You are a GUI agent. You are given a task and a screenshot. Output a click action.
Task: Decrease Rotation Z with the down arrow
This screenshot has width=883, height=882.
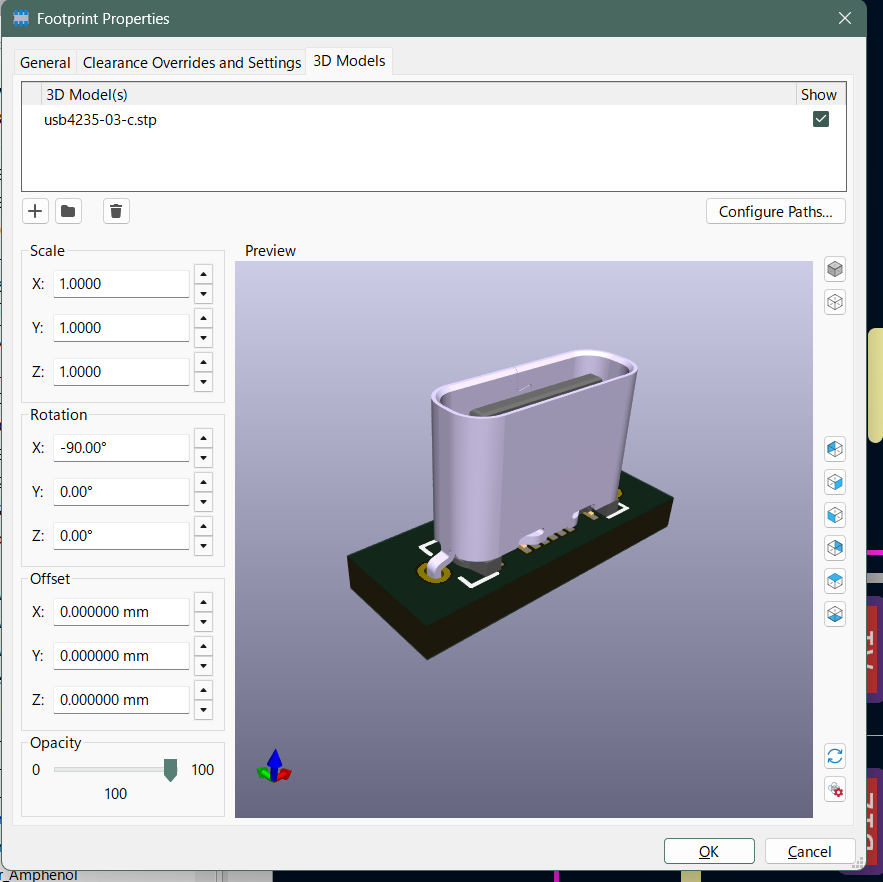click(x=203, y=546)
